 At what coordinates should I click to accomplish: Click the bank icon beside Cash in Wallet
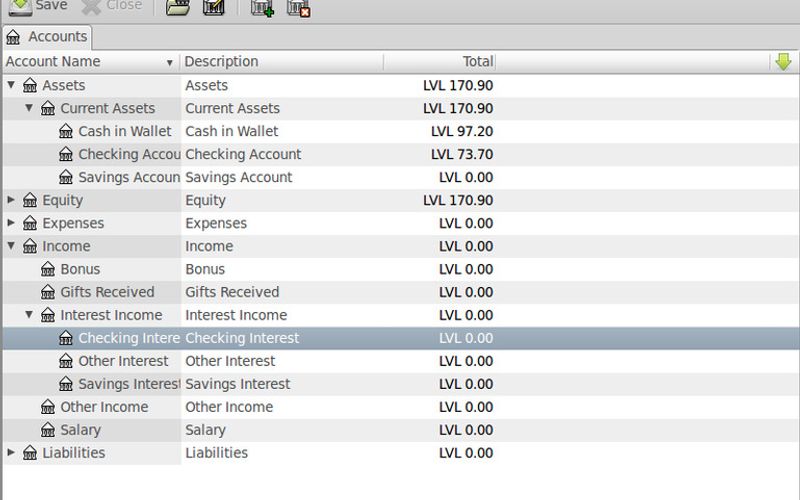click(66, 131)
